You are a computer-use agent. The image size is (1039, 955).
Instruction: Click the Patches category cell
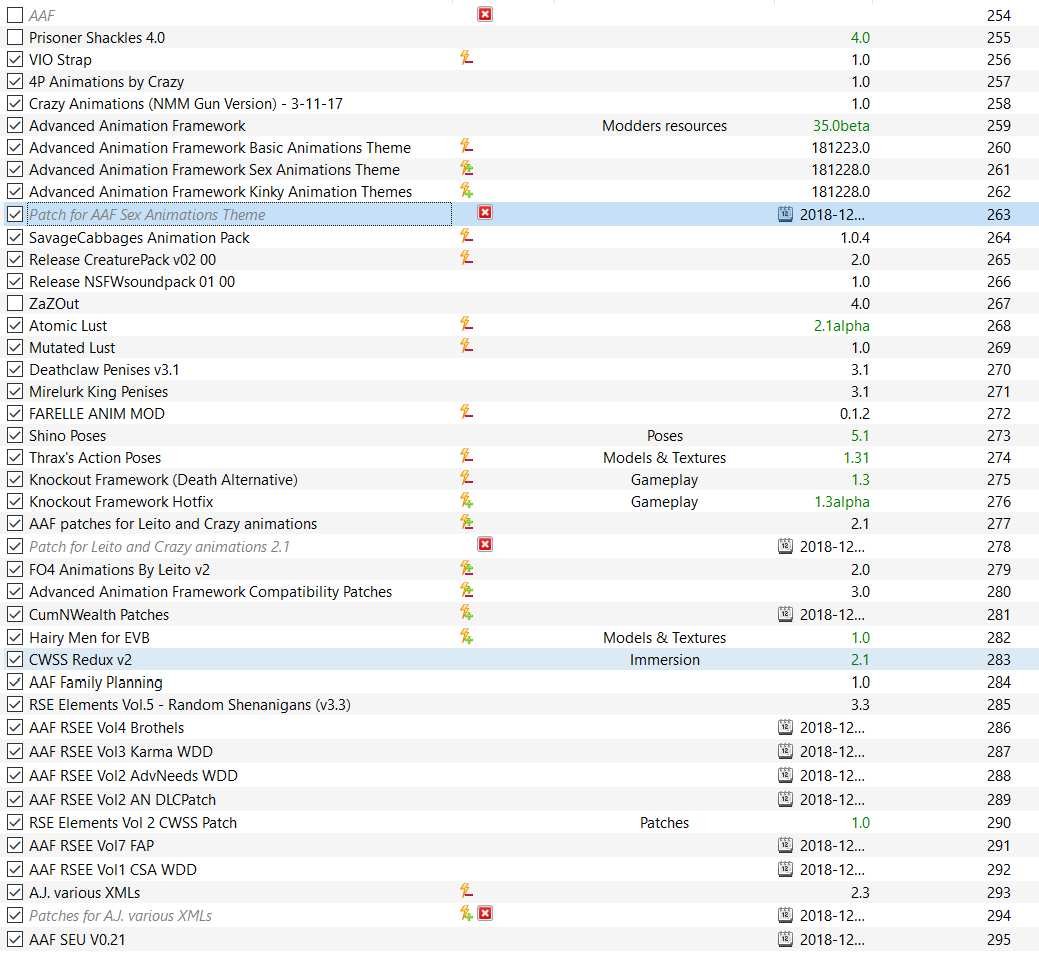665,822
